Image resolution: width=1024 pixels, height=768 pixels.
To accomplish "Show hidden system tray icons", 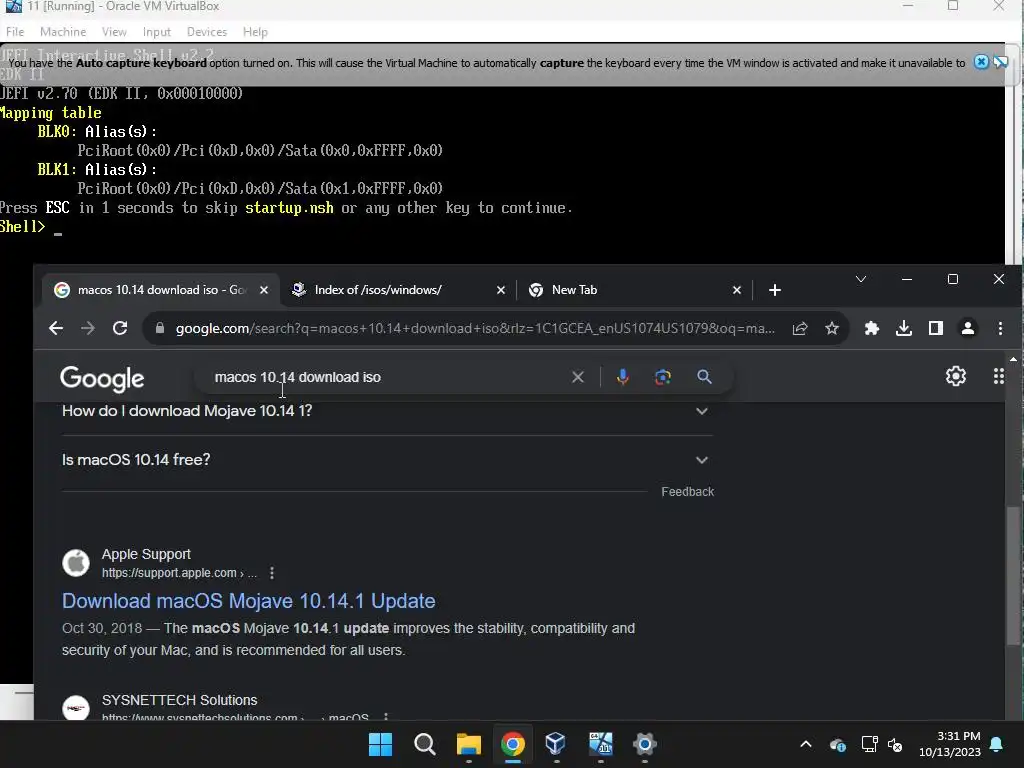I will tap(806, 744).
